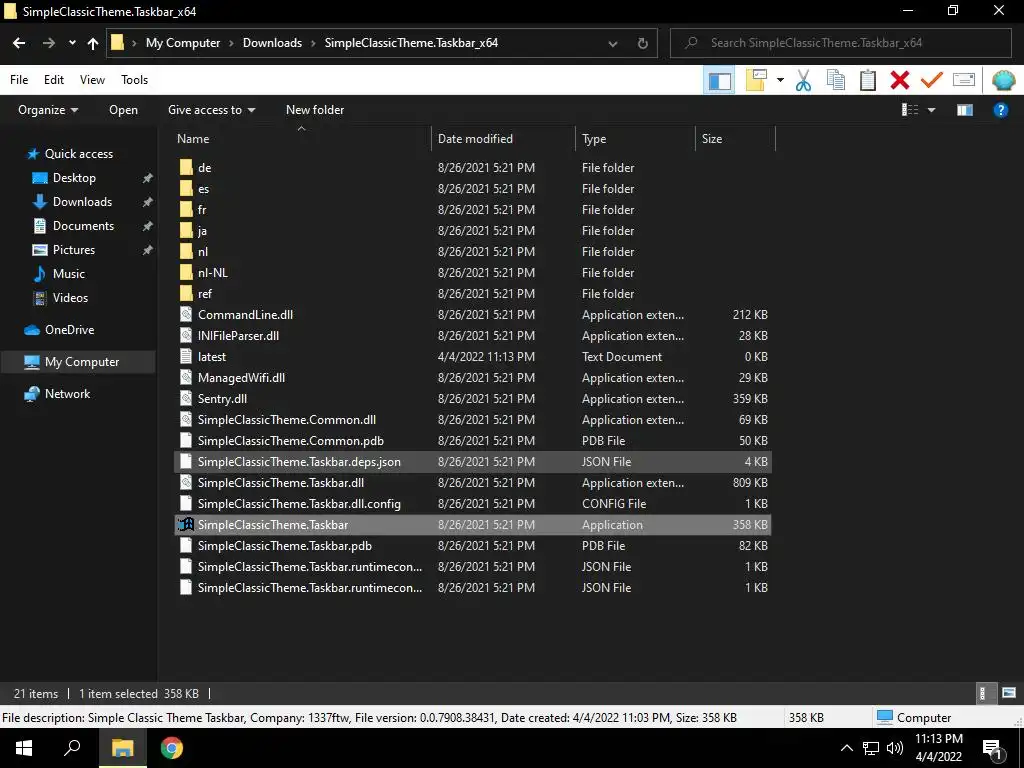
Task: Switch to large icons view in status bar
Action: [1008, 694]
